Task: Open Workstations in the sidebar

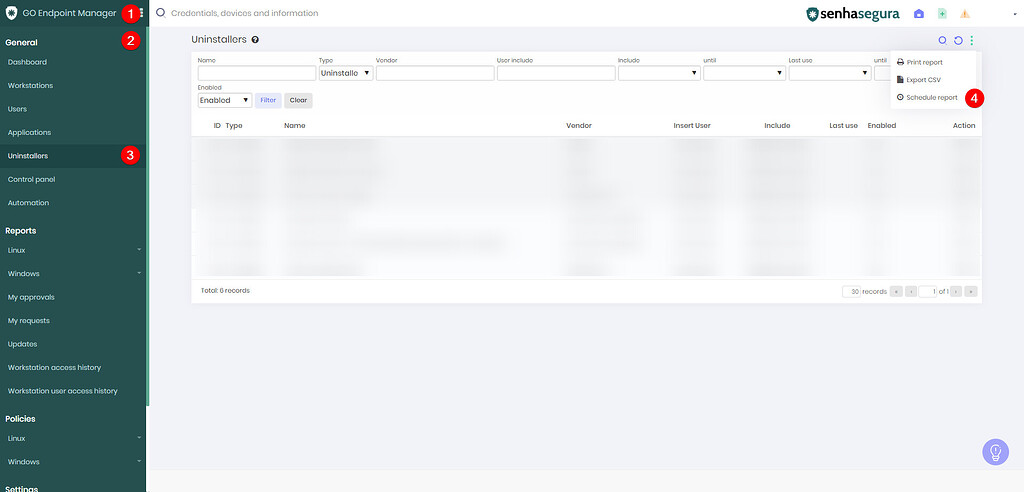Action: [x=30, y=86]
